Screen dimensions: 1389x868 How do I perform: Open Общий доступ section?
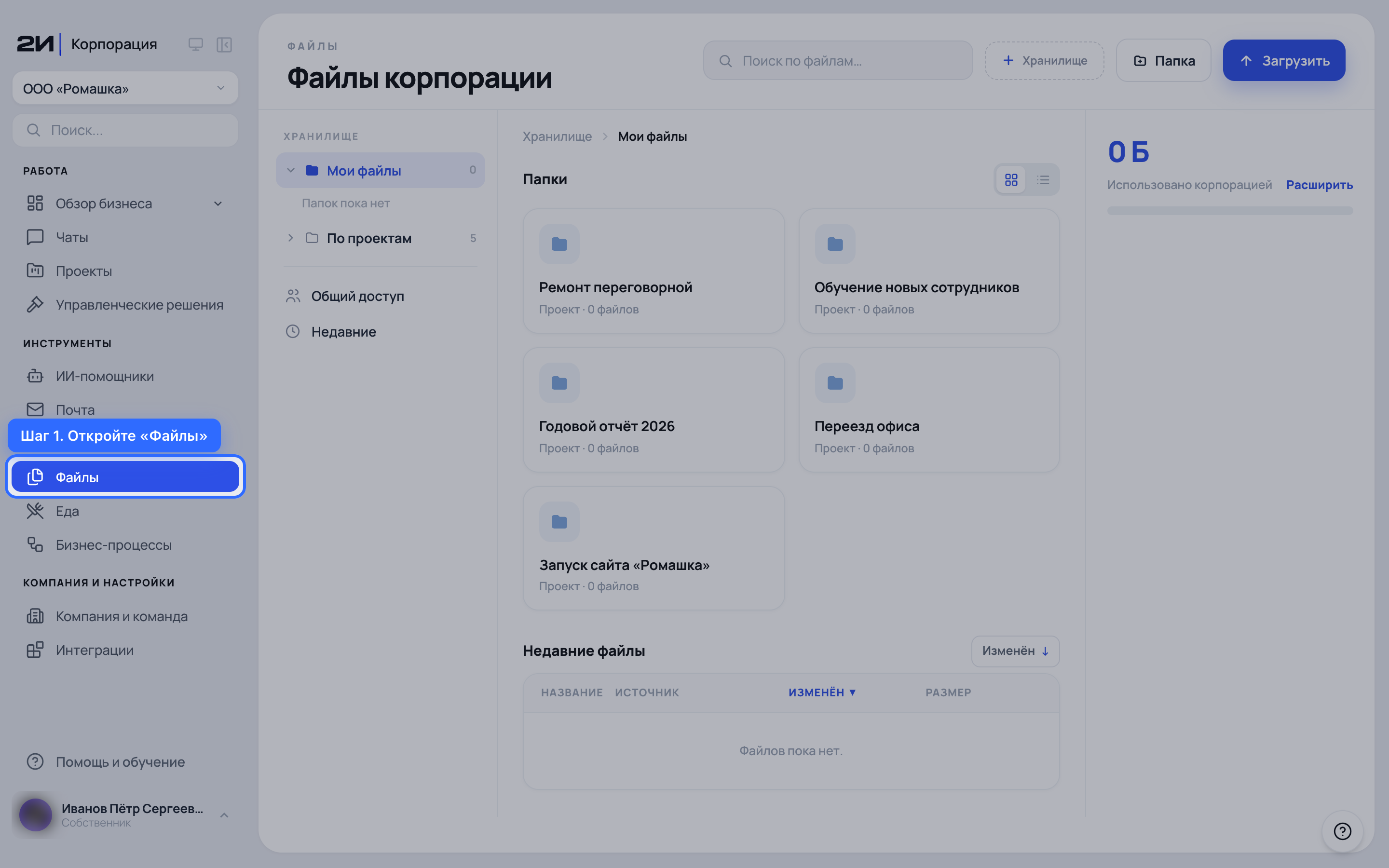tap(380, 296)
